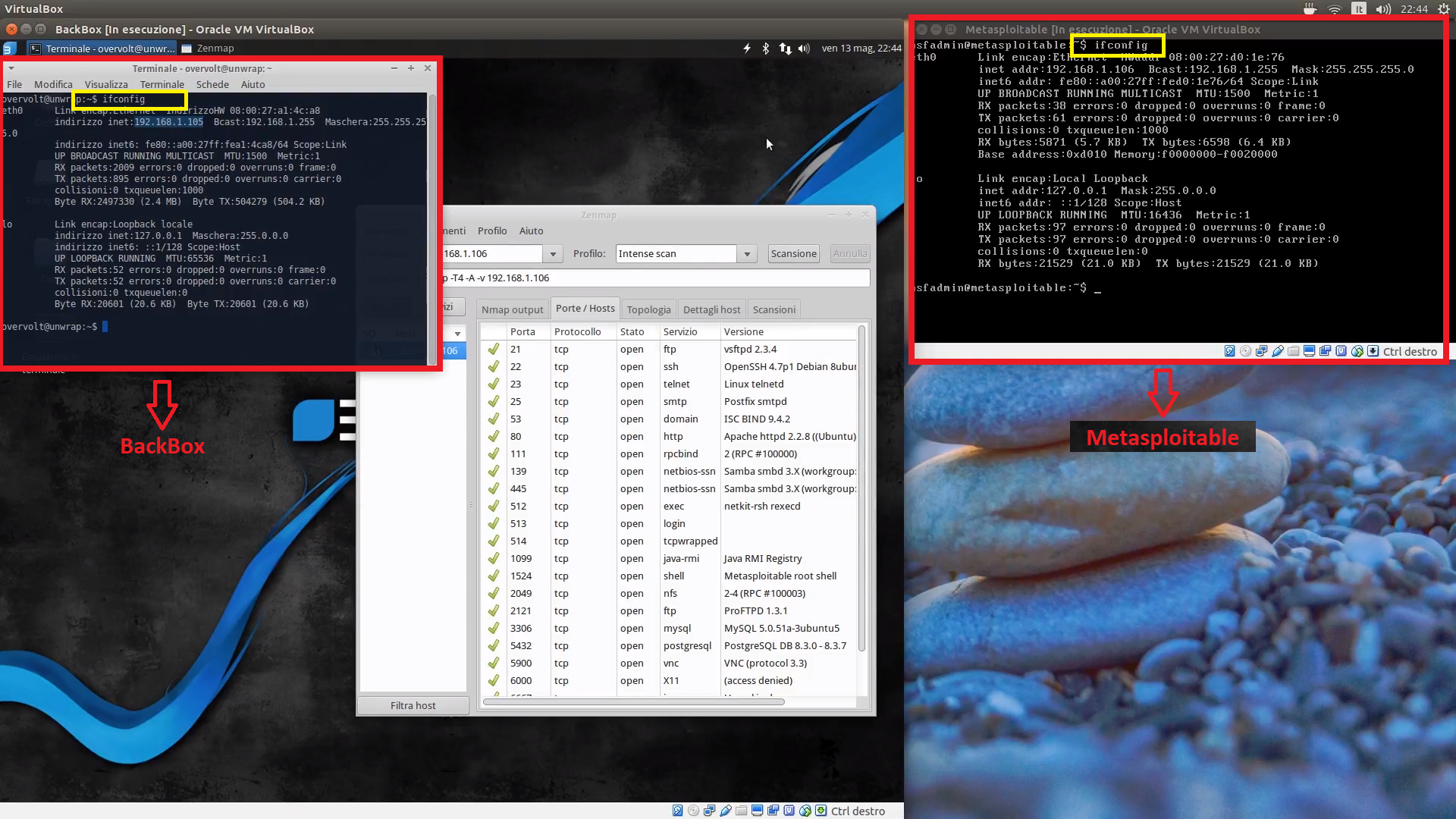The image size is (1456, 819).
Task: Switch to the Topologia tab
Action: 648,309
